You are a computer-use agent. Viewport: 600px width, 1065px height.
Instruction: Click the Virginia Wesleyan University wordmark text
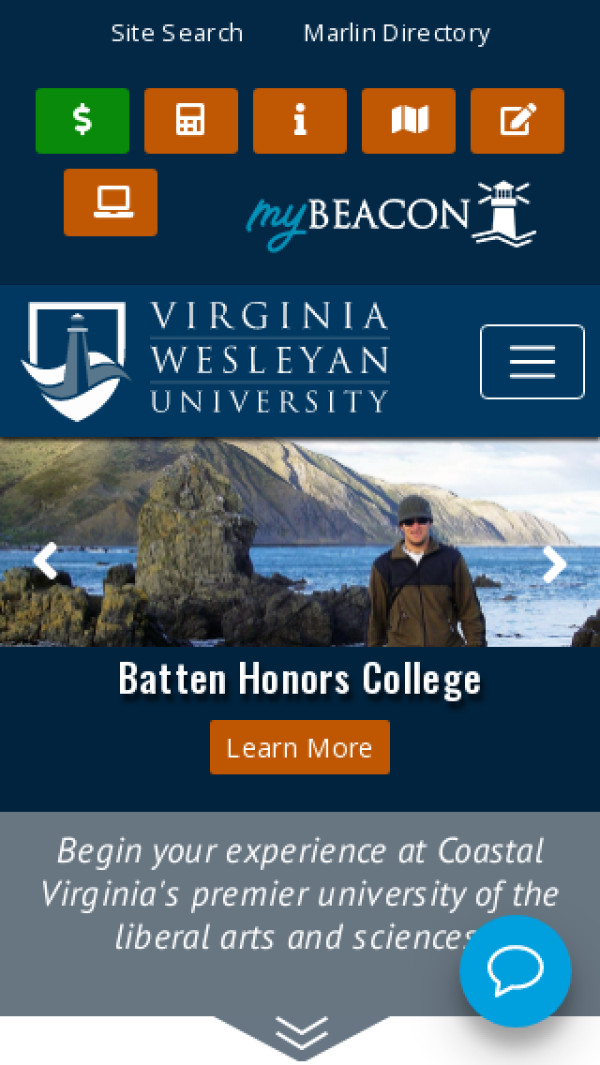[270, 358]
